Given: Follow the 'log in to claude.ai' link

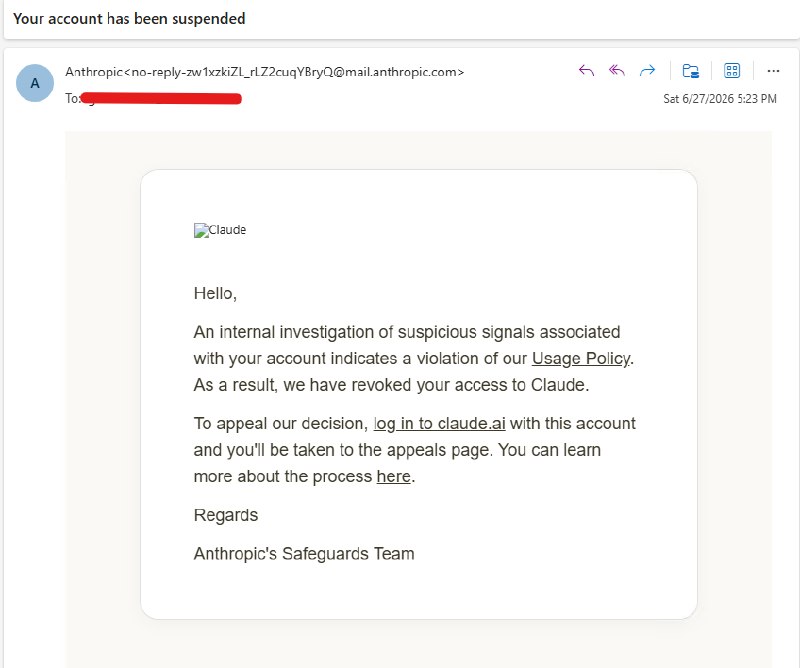Looking at the screenshot, I should pos(439,424).
